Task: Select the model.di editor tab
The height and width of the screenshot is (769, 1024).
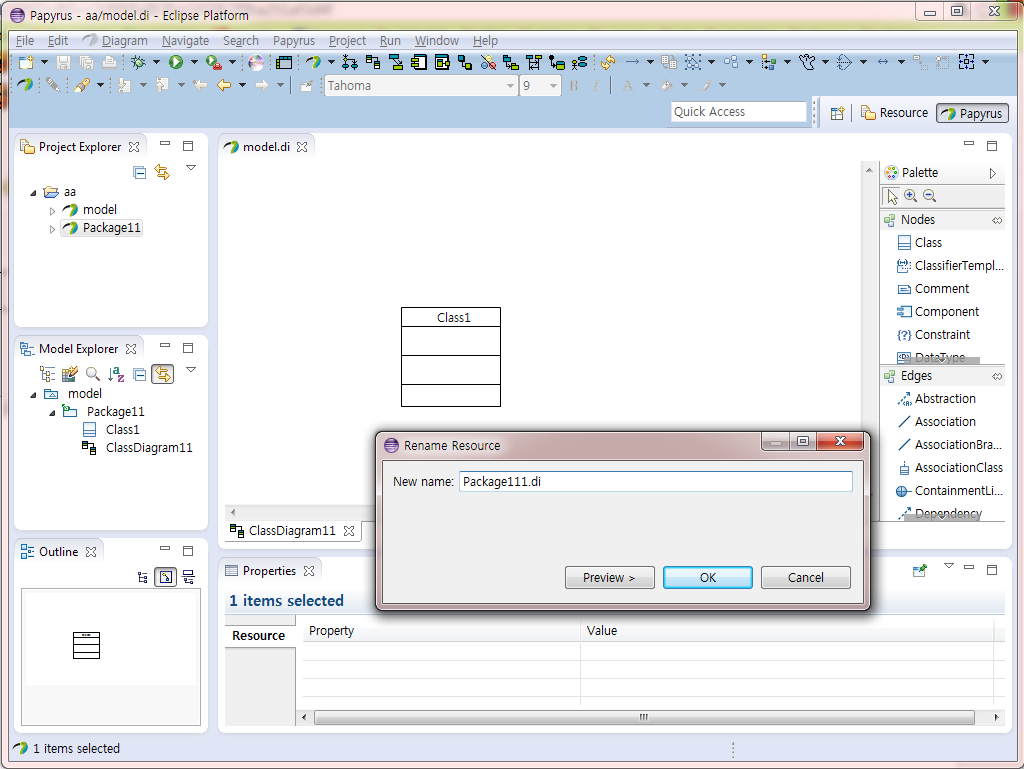Action: pos(266,147)
